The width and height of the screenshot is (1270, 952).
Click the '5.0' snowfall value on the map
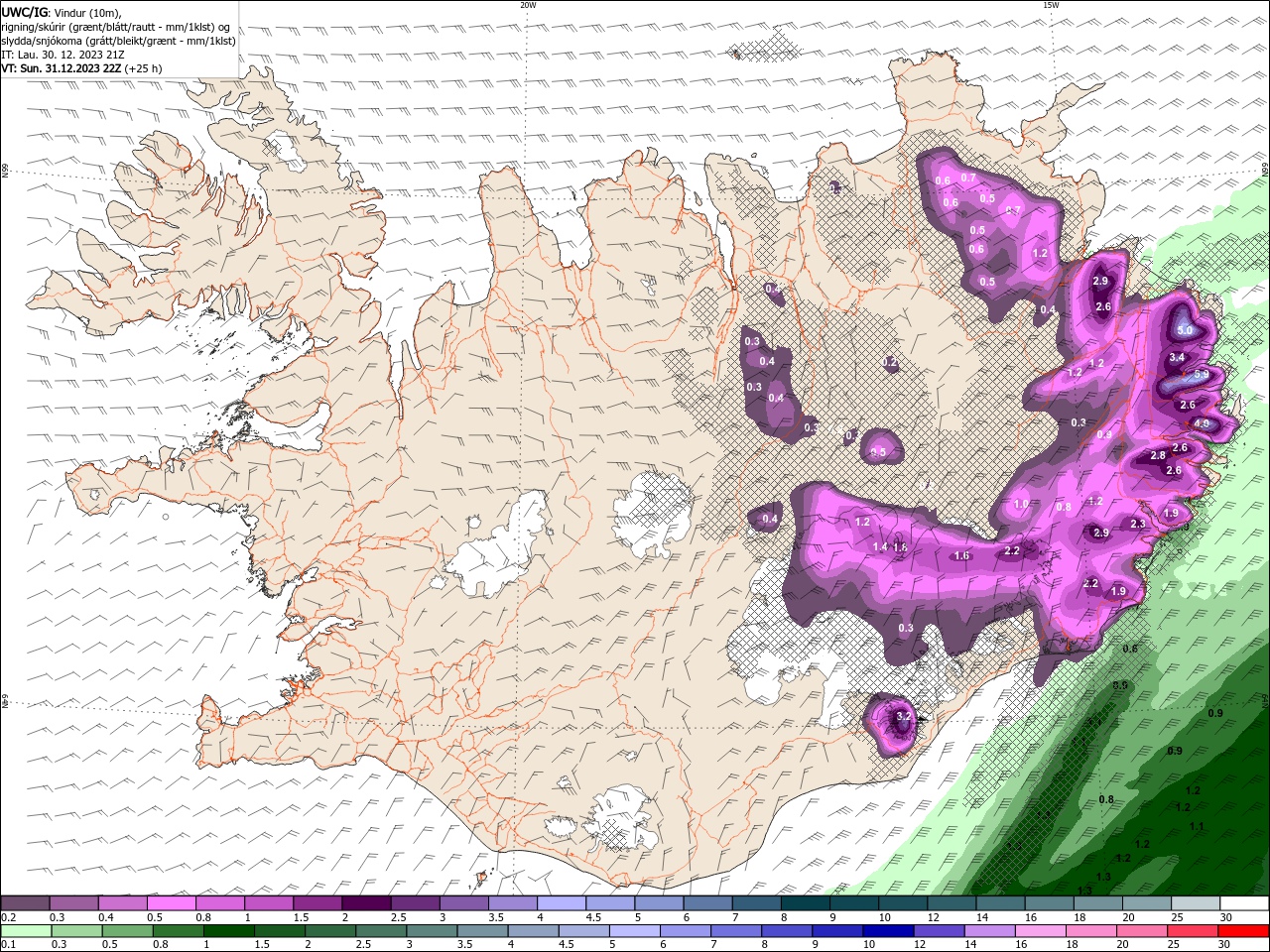click(x=1184, y=330)
